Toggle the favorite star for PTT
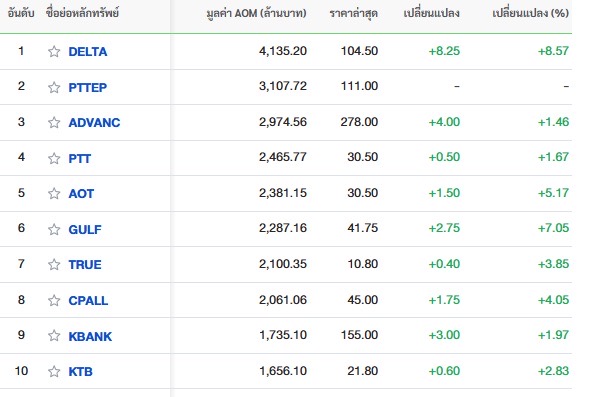Screen dimensions: 591x397 coord(54,158)
